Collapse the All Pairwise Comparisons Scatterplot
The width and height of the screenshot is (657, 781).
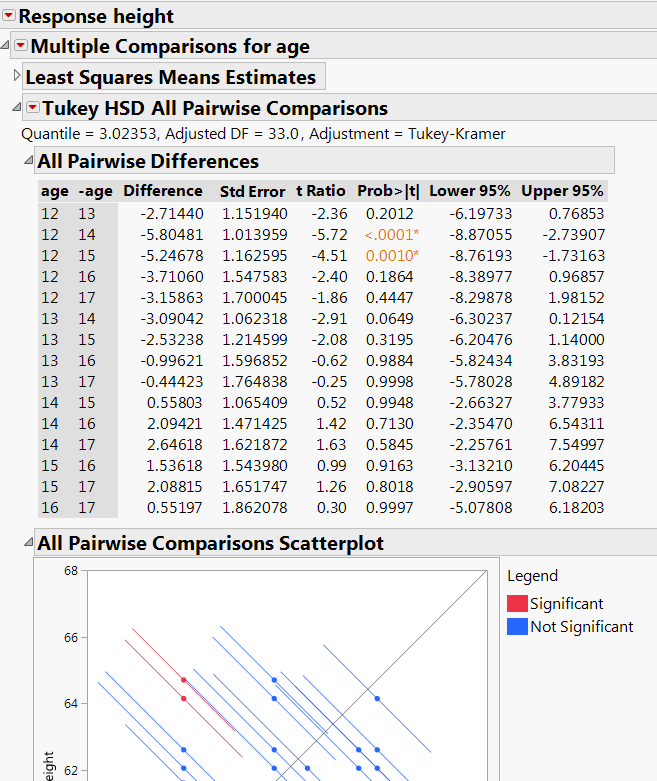coord(29,542)
